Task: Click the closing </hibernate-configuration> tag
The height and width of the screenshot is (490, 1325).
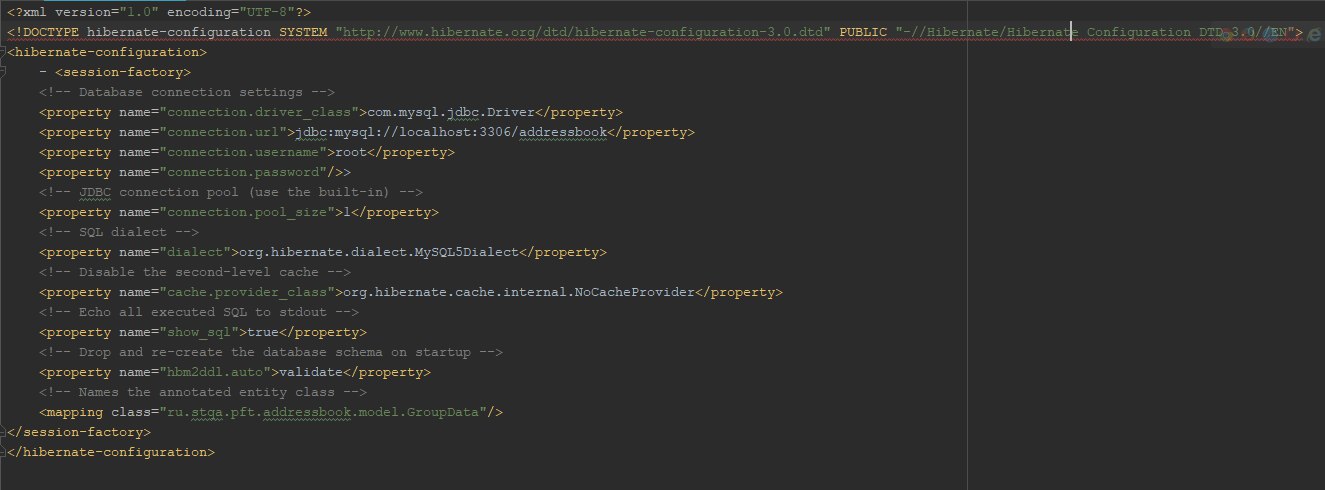Action: pos(111,452)
